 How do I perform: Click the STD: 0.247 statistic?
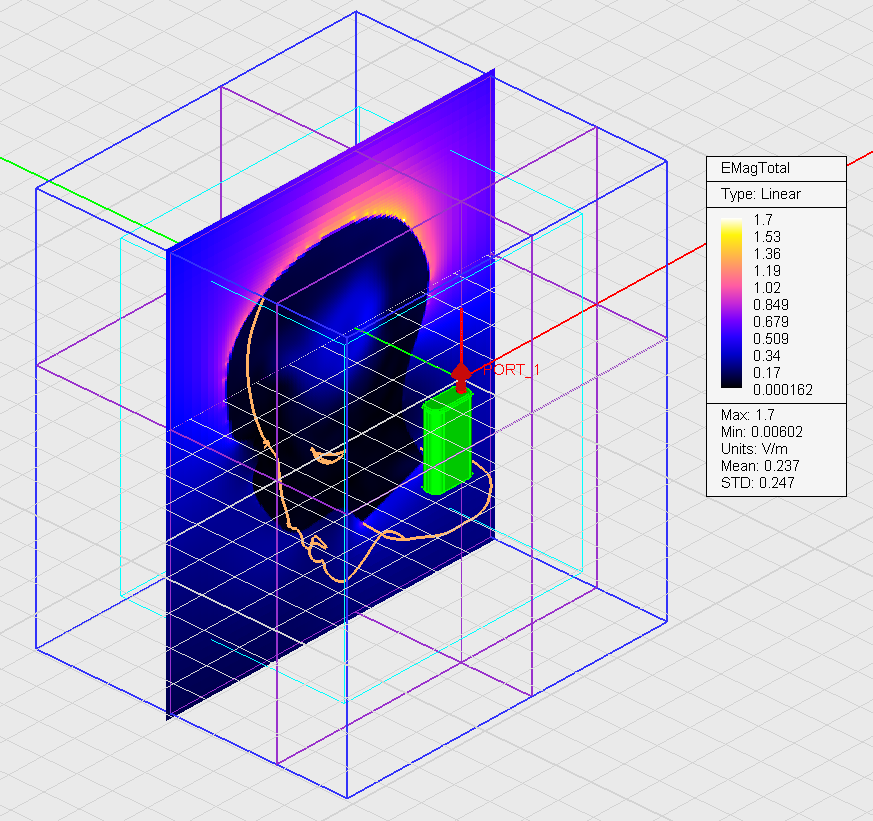(x=758, y=483)
